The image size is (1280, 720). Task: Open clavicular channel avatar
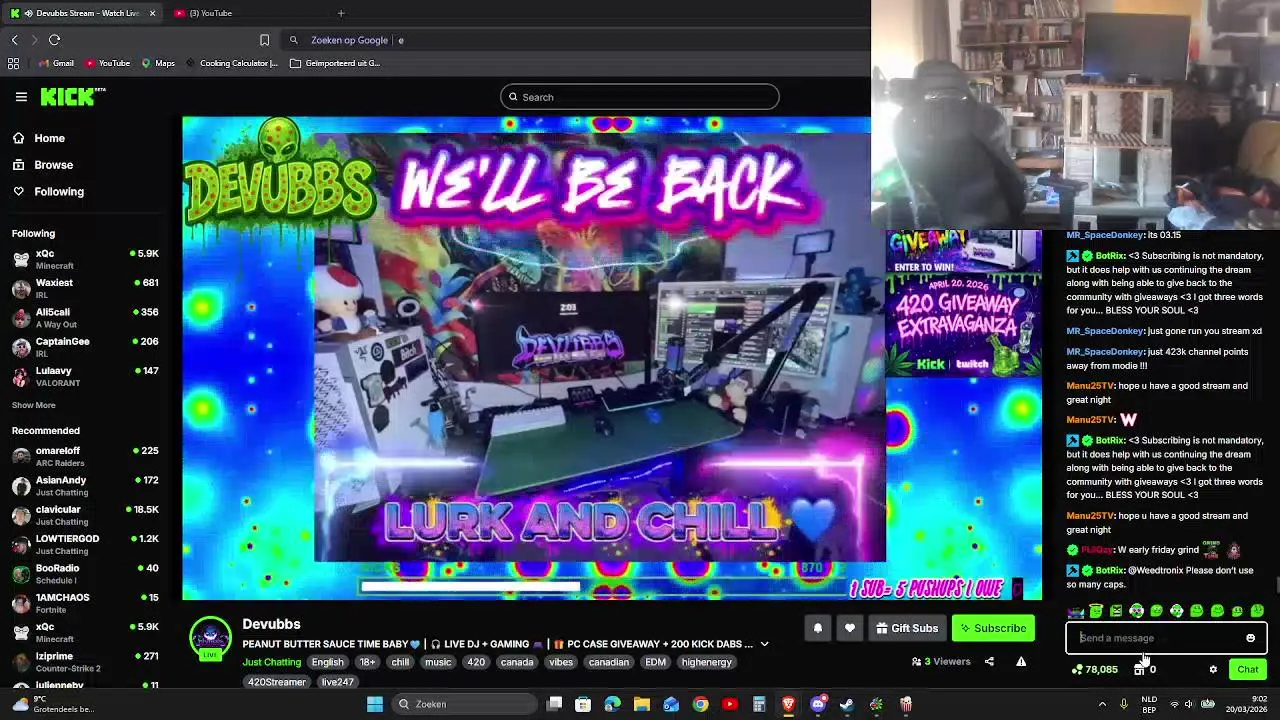pyautogui.click(x=21, y=515)
